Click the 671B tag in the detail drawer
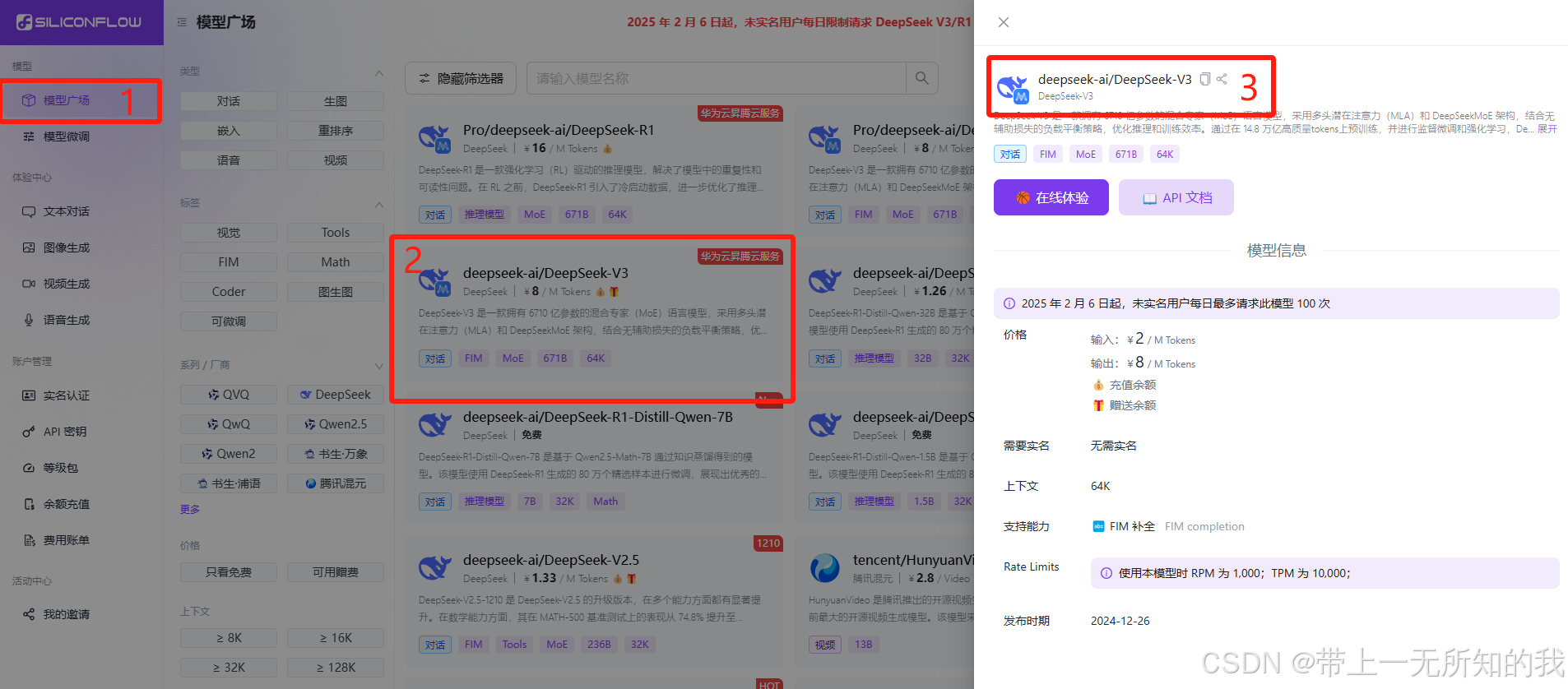 click(1126, 154)
